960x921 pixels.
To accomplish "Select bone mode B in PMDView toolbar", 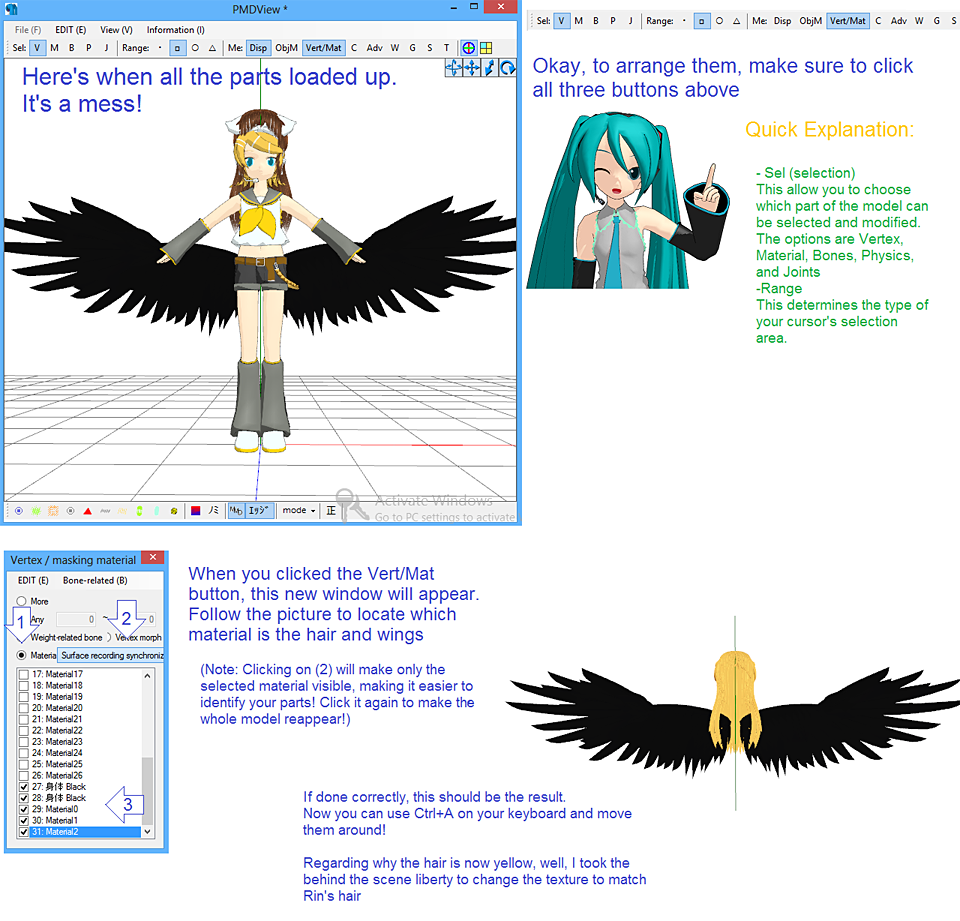I will (72, 48).
